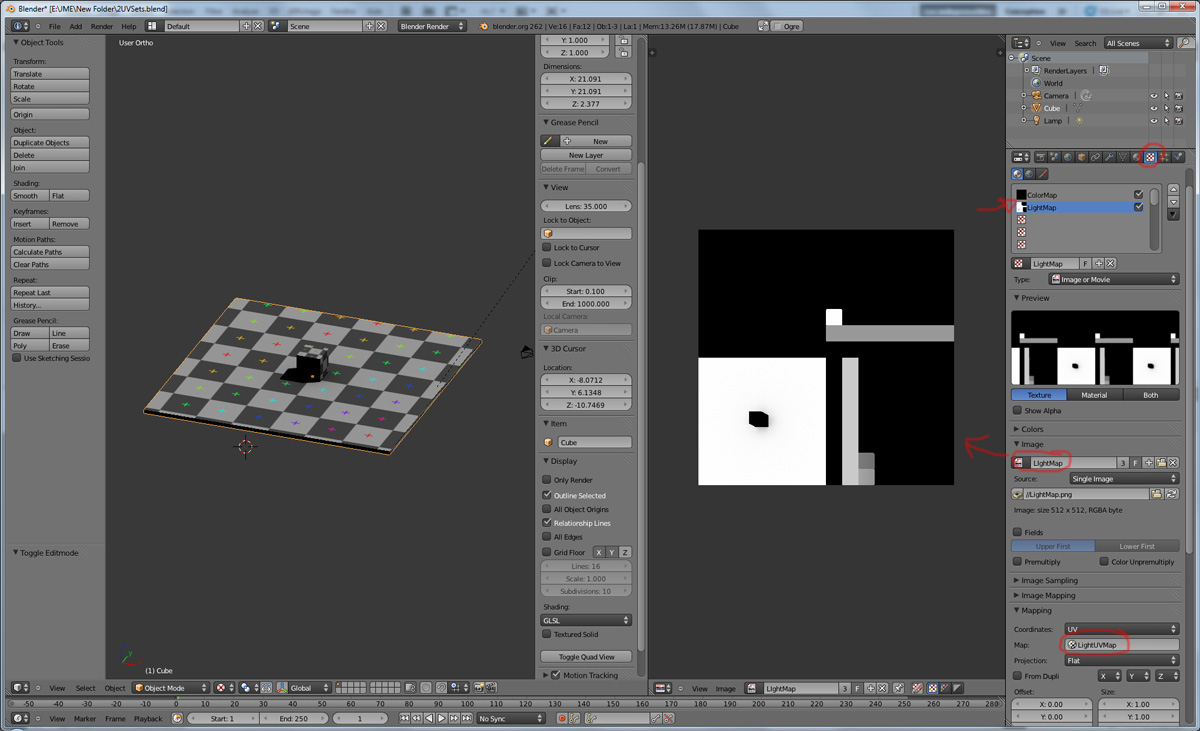Click the Lens 35.000 value slider
This screenshot has height=731, width=1200.
click(x=587, y=206)
